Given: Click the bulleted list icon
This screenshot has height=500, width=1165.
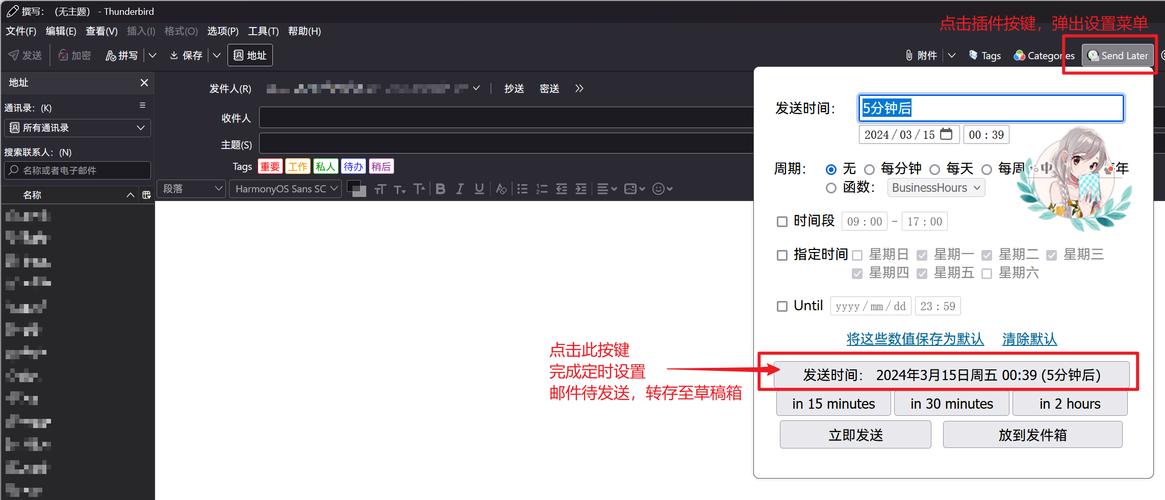Looking at the screenshot, I should coord(523,189).
